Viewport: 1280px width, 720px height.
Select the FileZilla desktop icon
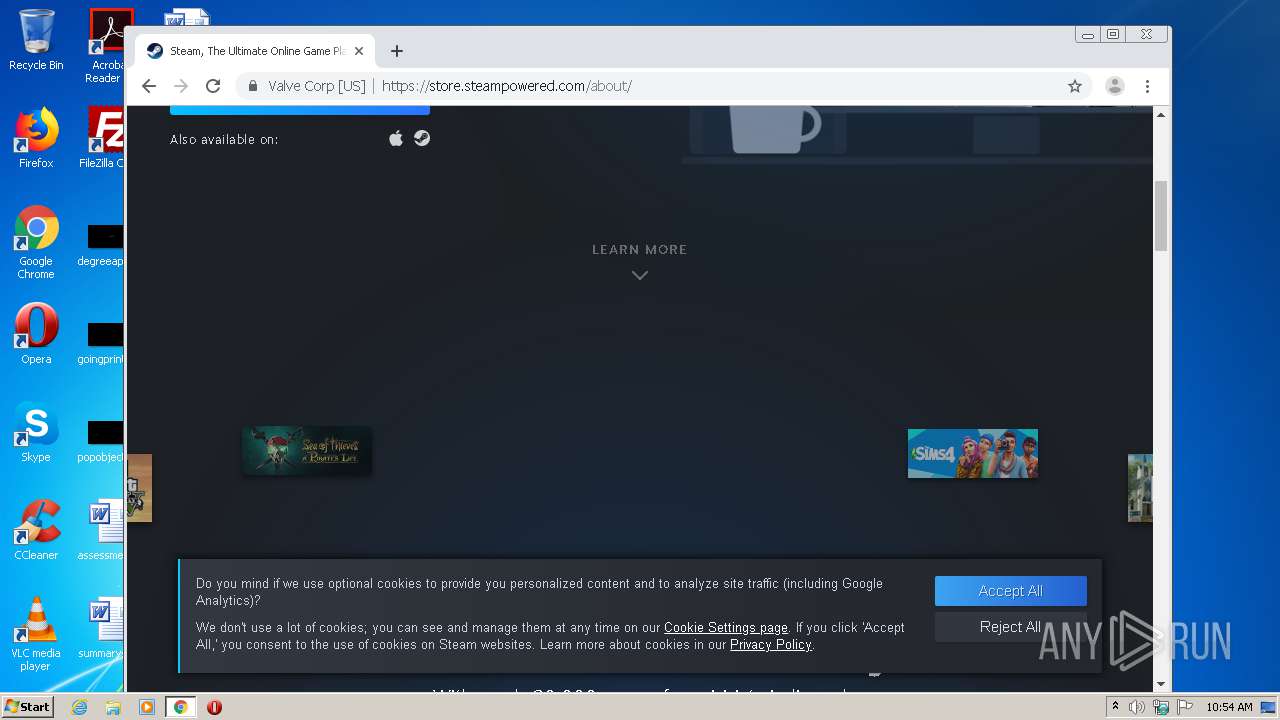click(x=102, y=138)
